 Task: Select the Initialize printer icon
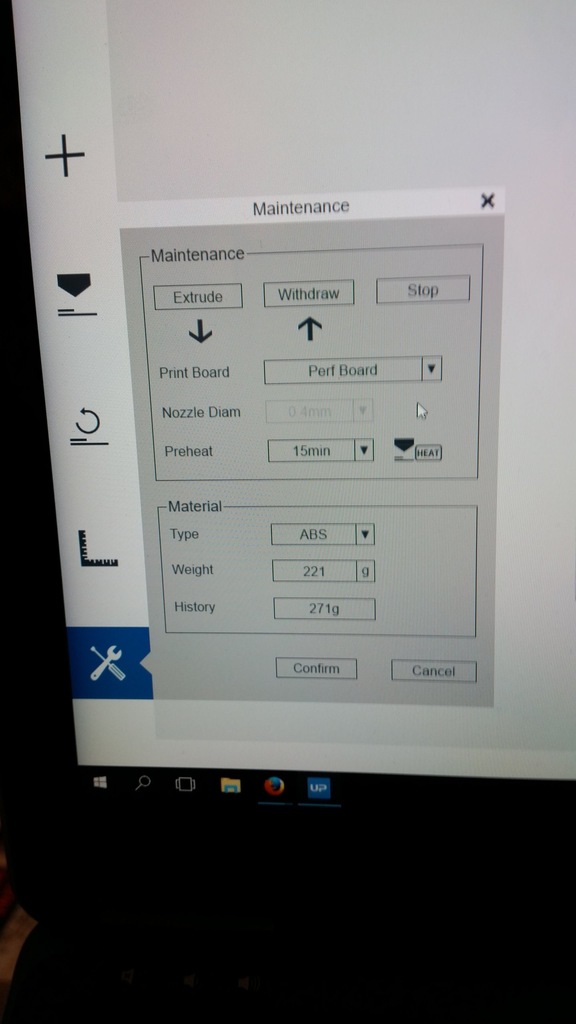click(x=89, y=426)
